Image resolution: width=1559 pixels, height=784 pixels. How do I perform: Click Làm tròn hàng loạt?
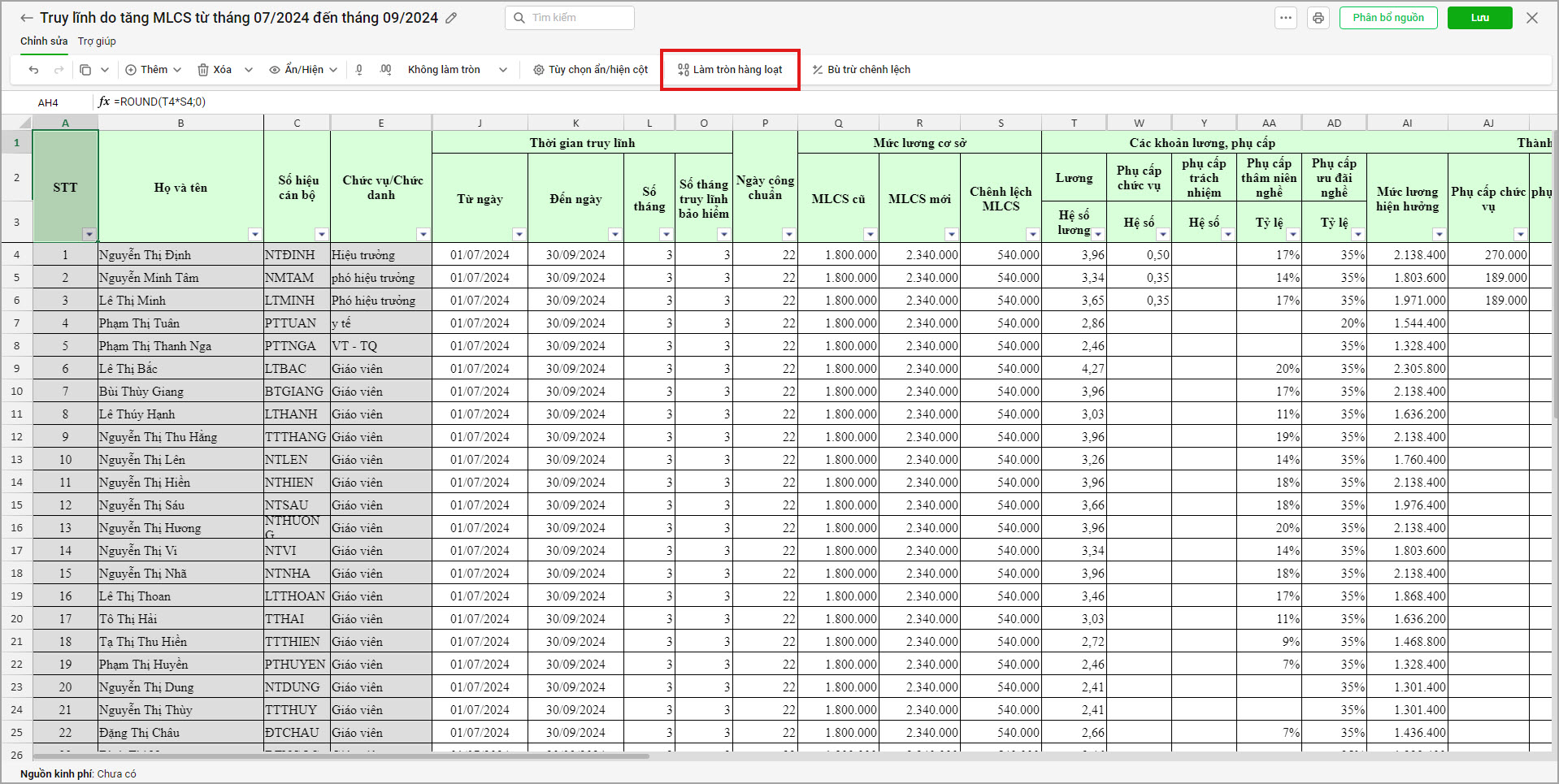pyautogui.click(x=730, y=70)
